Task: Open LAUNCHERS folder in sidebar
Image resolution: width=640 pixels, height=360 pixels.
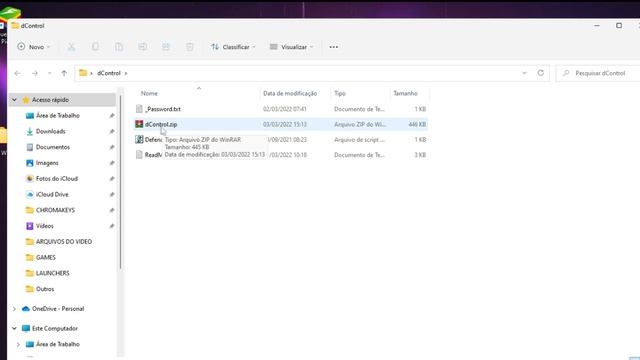Action: click(53, 273)
